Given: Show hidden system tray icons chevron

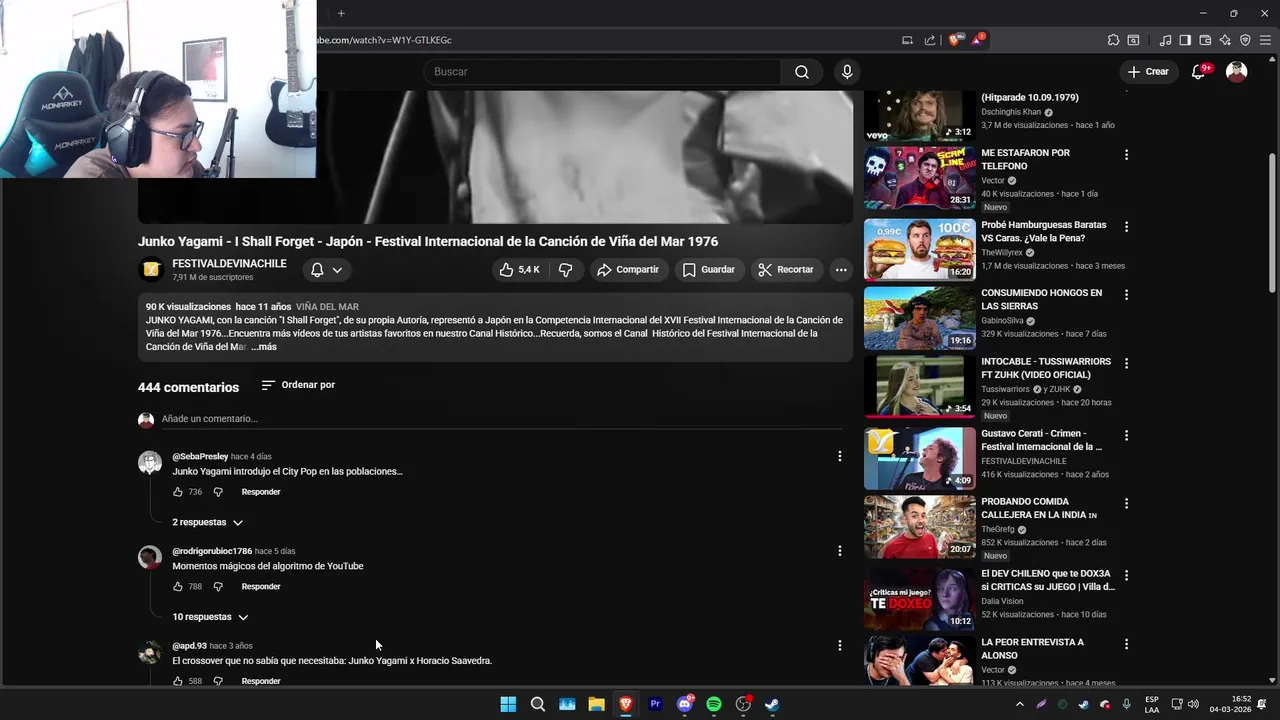Looking at the screenshot, I should click(1019, 704).
